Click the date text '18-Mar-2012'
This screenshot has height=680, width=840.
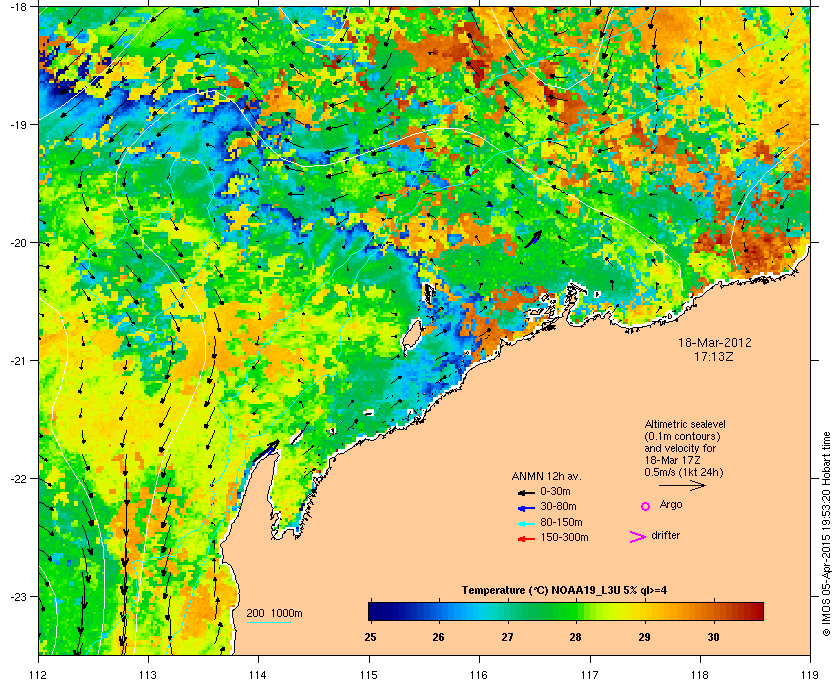point(715,342)
